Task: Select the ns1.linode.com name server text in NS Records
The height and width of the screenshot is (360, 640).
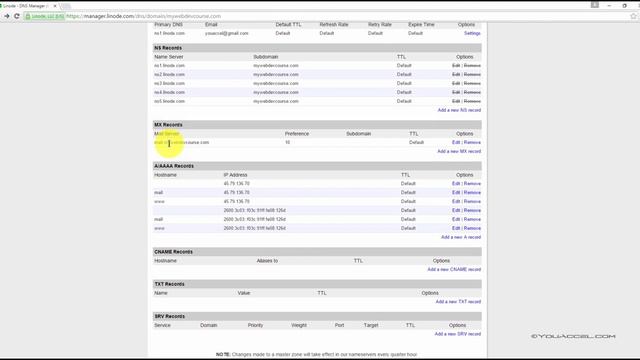Action: click(x=169, y=66)
